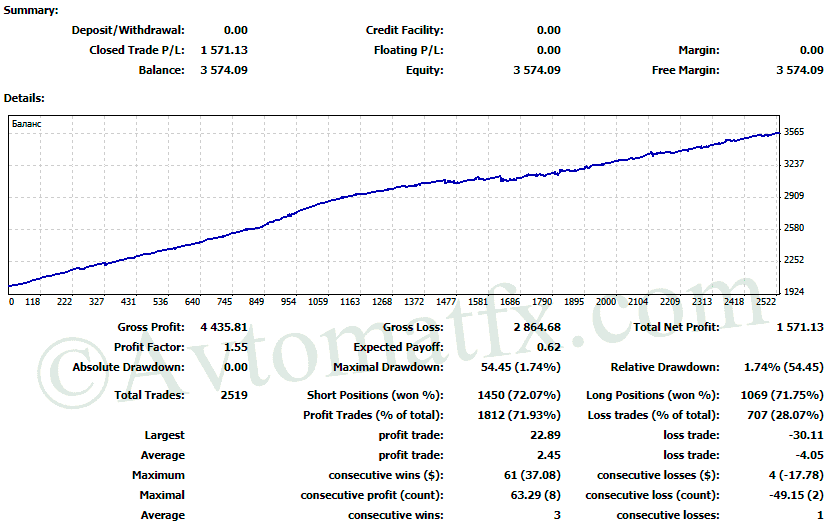Click the Summary section heading
This screenshot has height=525, width=827.
point(31,10)
